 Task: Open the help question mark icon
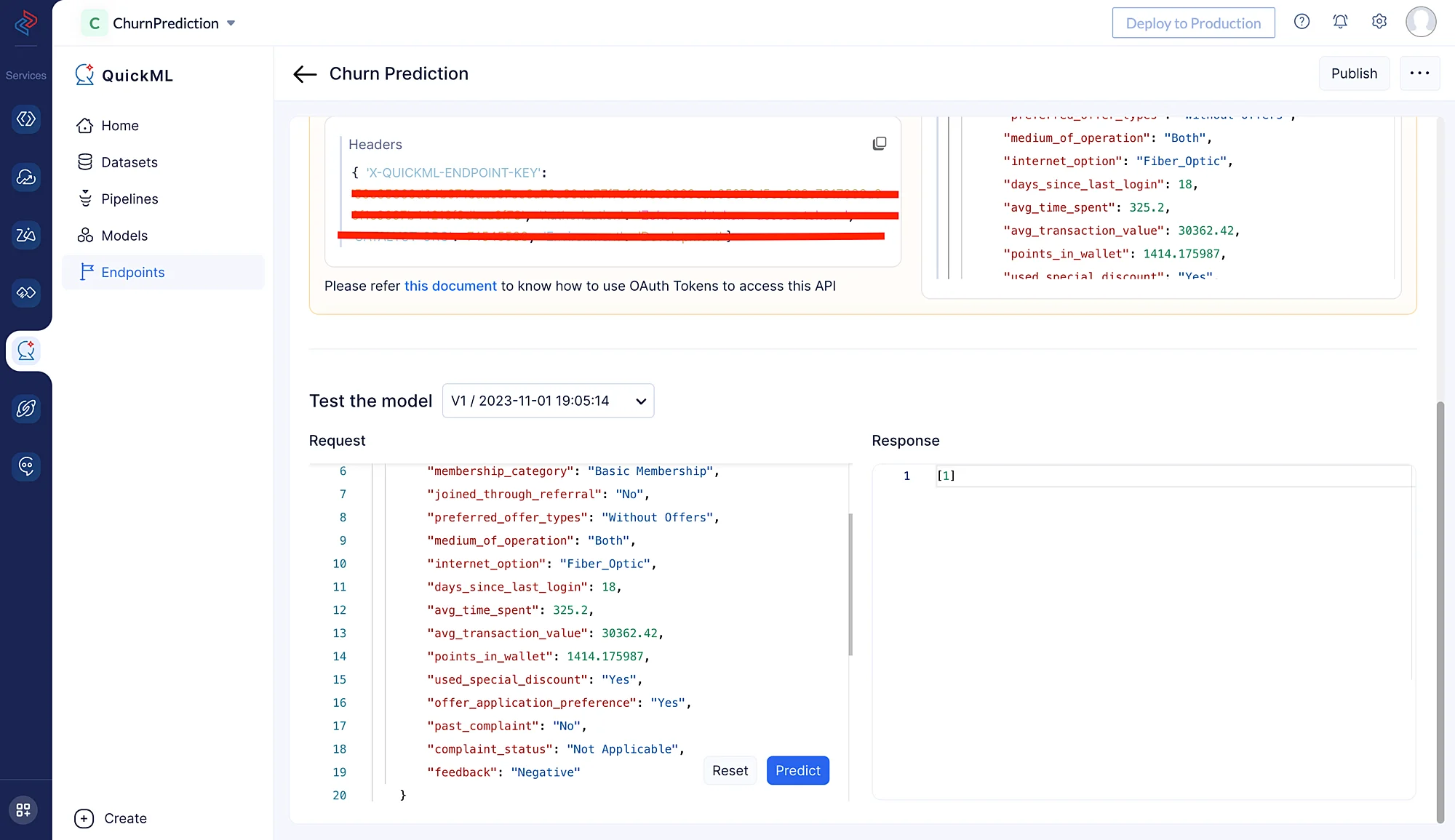point(1301,22)
